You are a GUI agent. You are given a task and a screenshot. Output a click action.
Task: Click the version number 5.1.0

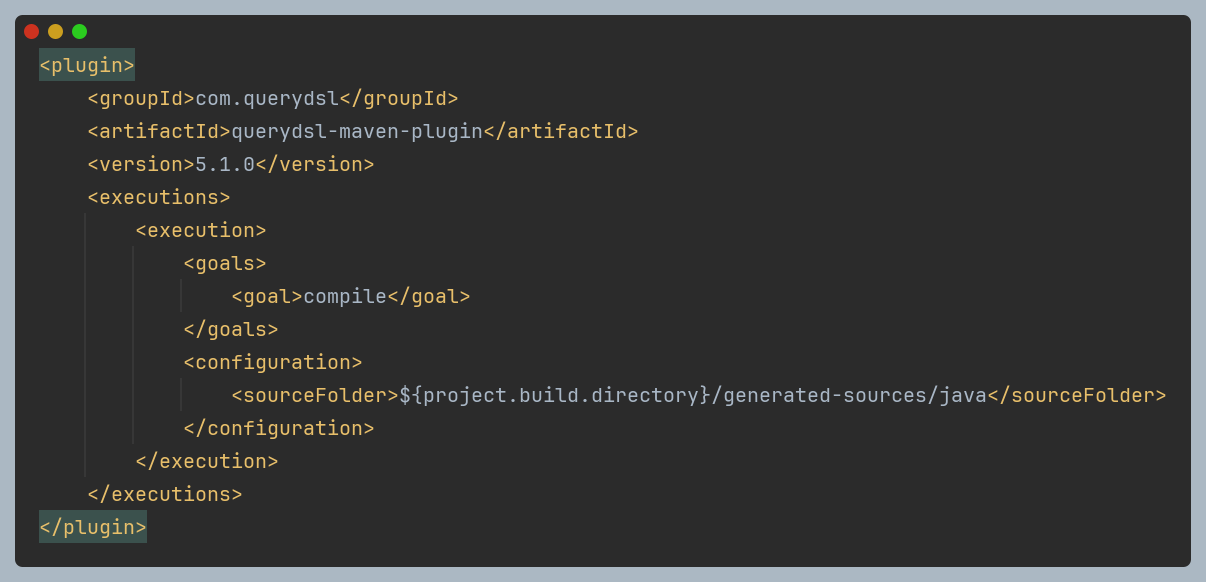point(225,164)
